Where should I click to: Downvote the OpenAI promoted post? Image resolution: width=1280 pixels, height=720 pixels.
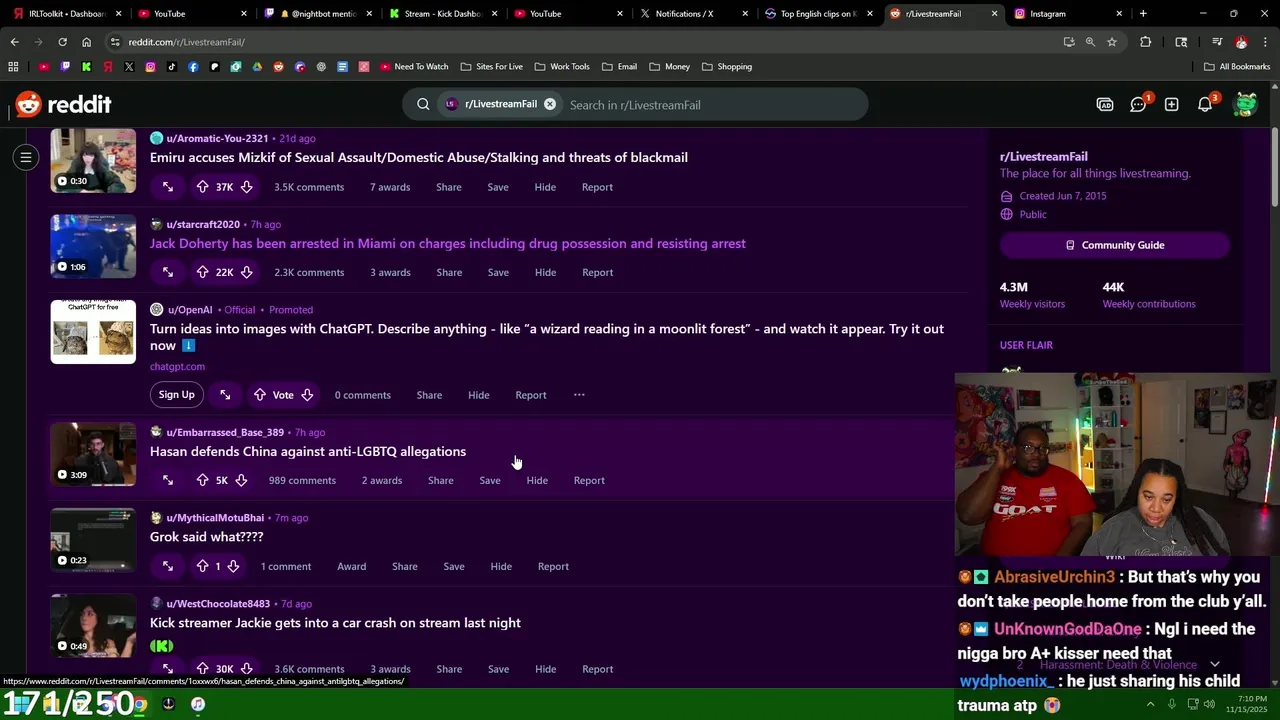(307, 395)
